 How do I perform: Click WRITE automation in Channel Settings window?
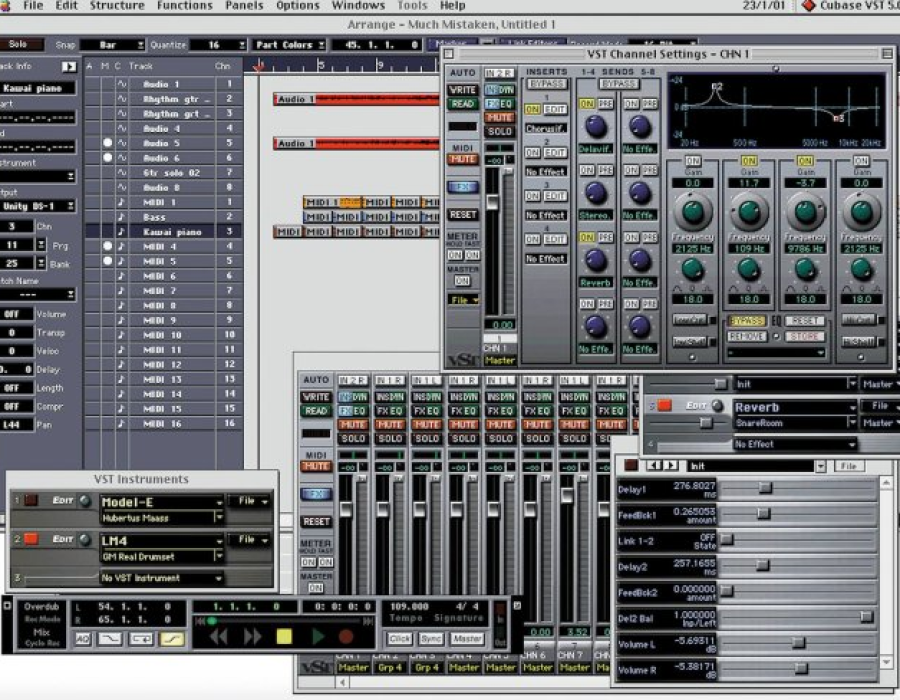463,90
